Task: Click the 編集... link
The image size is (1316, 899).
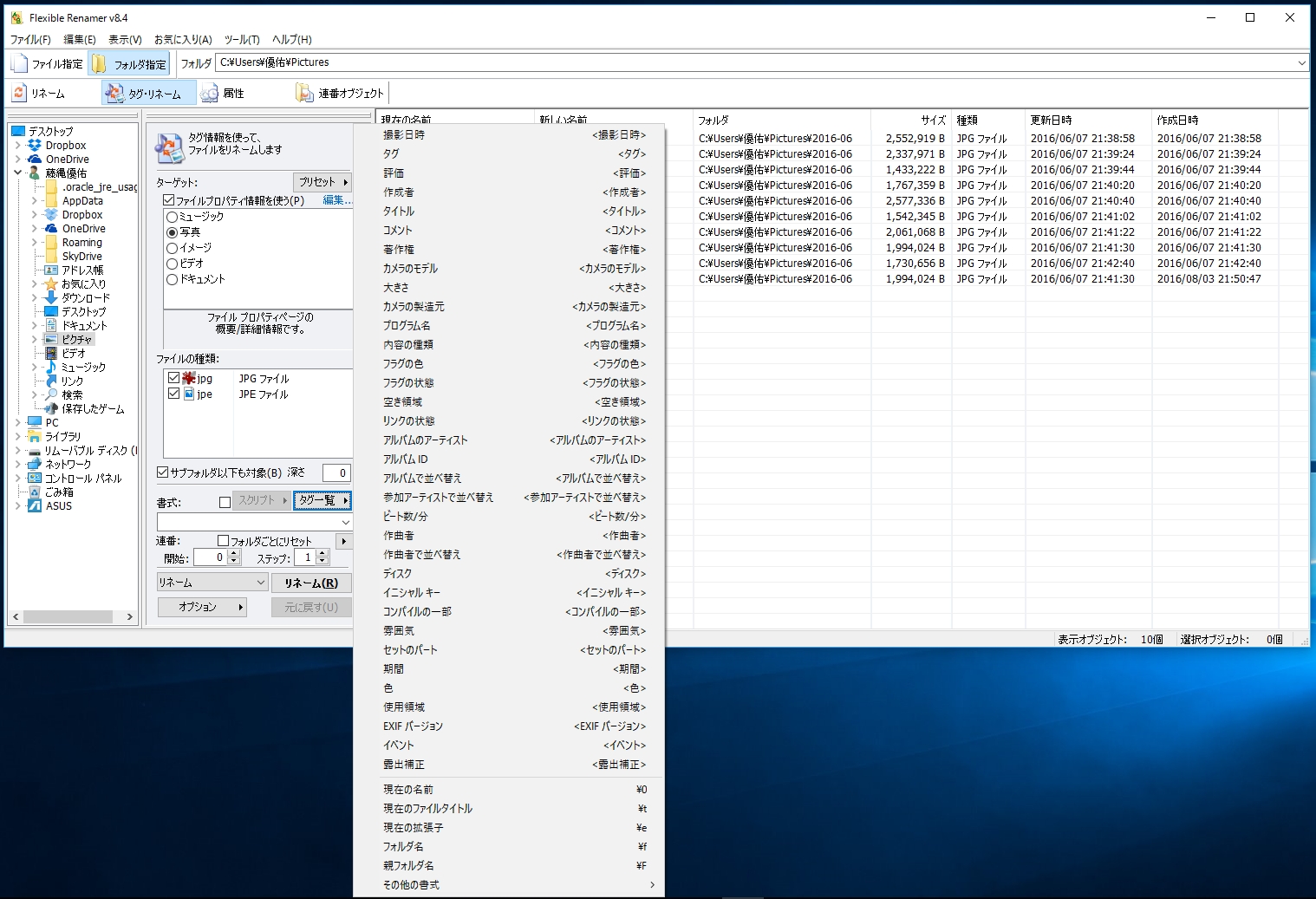Action: click(x=337, y=200)
